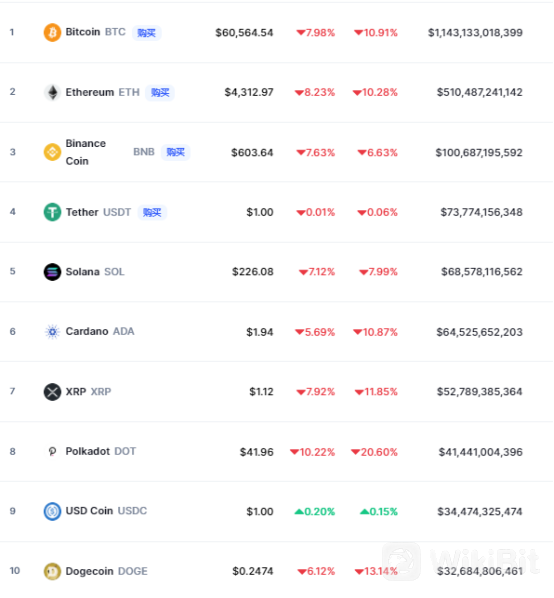Screen dimensions: 554x598
Task: Click the black XRP logo icon
Action: tap(52, 392)
